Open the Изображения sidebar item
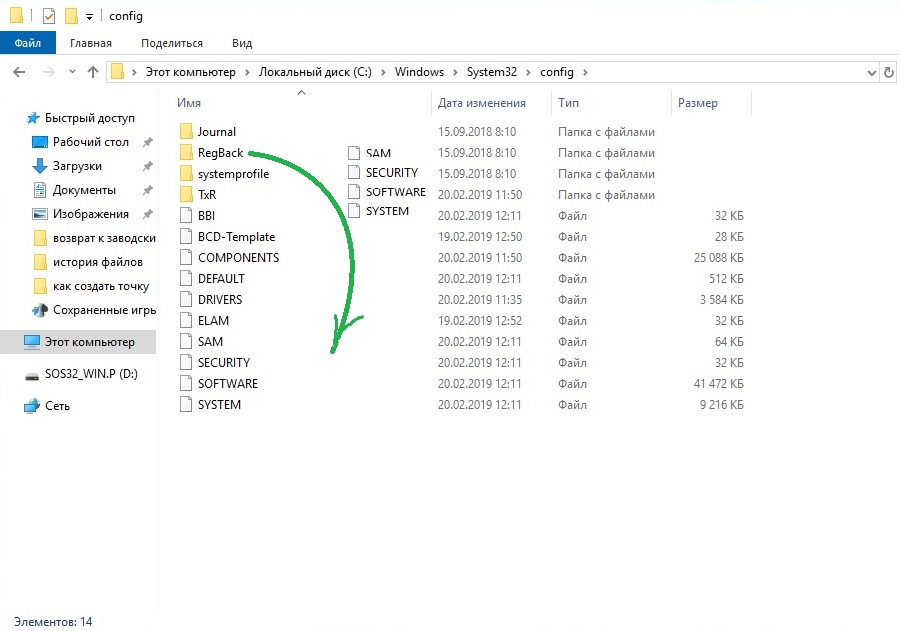900x631 pixels. [x=89, y=214]
